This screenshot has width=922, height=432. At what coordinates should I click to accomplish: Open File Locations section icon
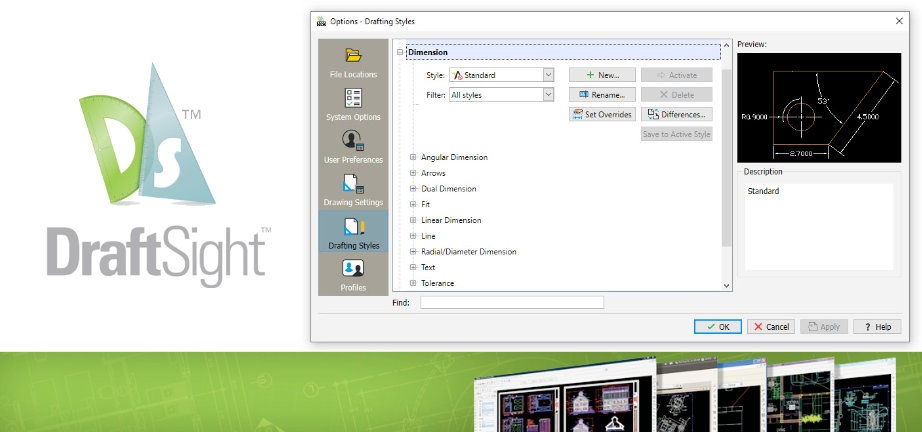click(353, 55)
